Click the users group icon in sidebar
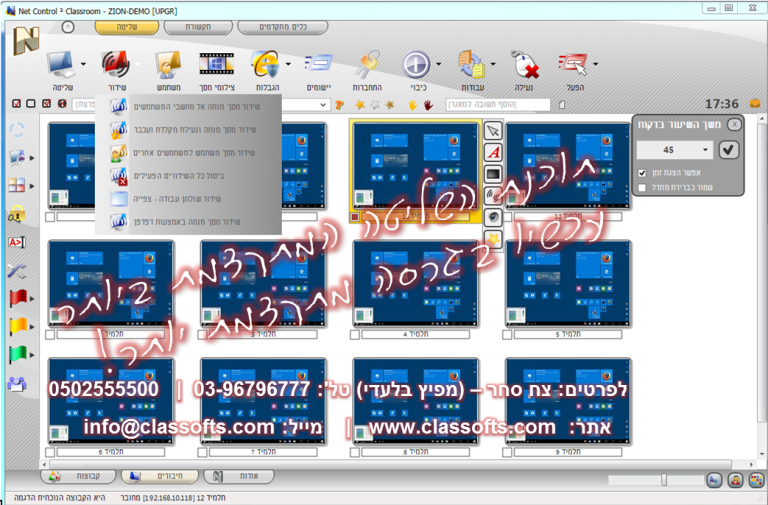Screen dimensions: 768x505 coord(17,384)
